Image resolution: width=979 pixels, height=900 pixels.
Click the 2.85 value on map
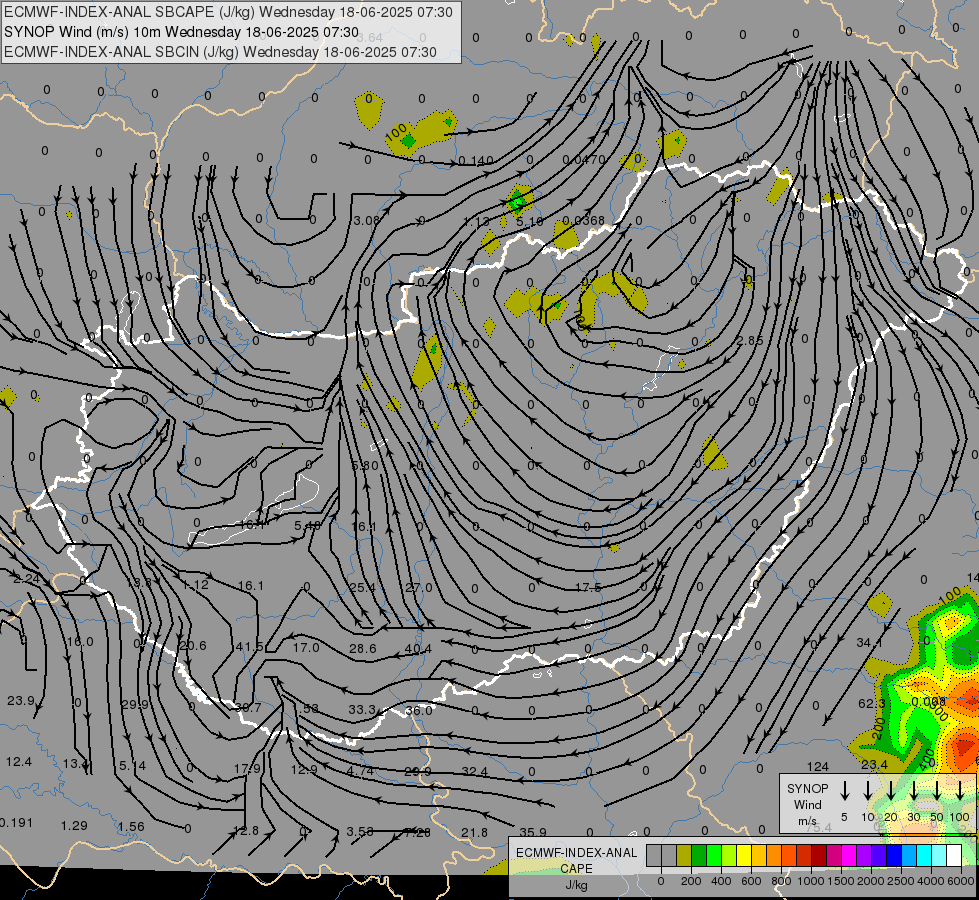pos(750,340)
